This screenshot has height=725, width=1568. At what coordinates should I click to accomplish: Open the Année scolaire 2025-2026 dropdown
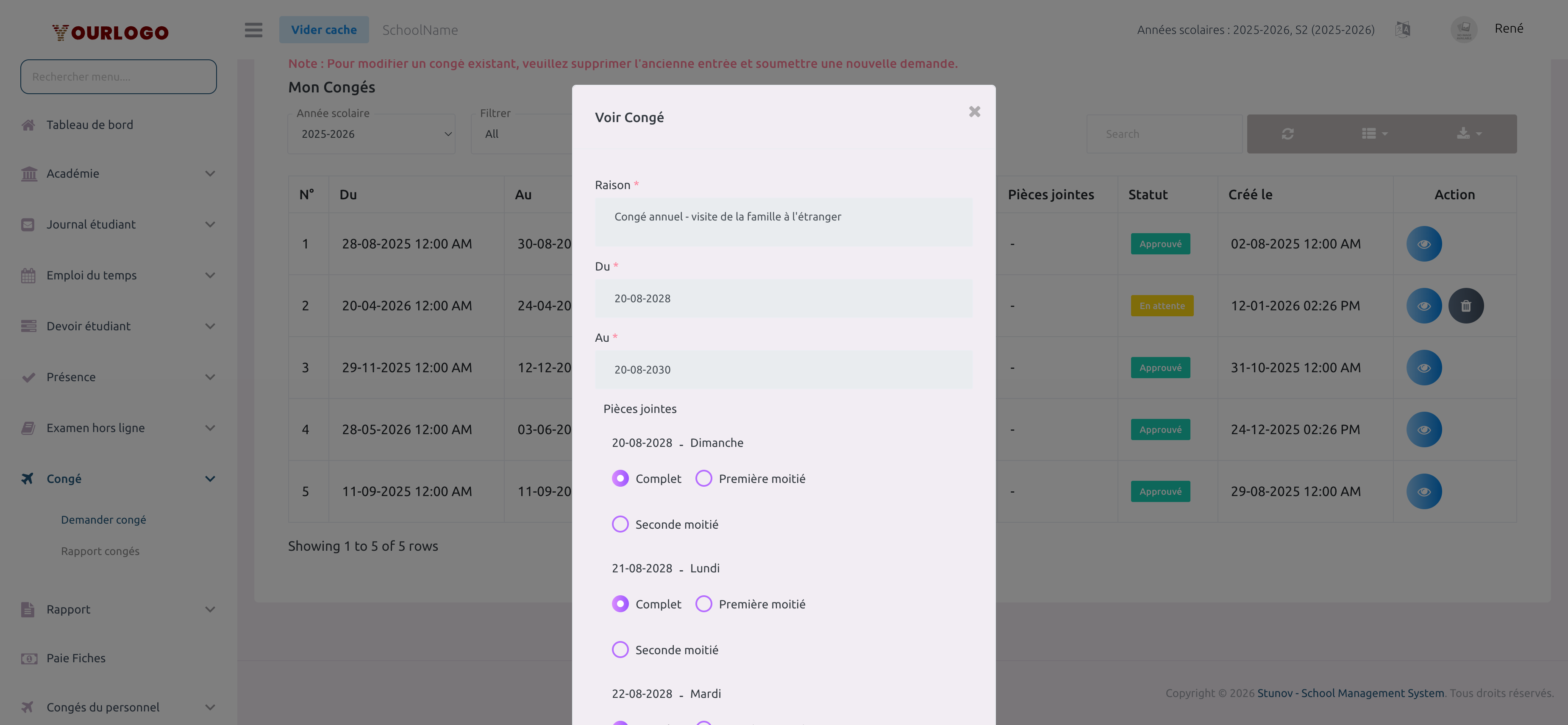(371, 134)
